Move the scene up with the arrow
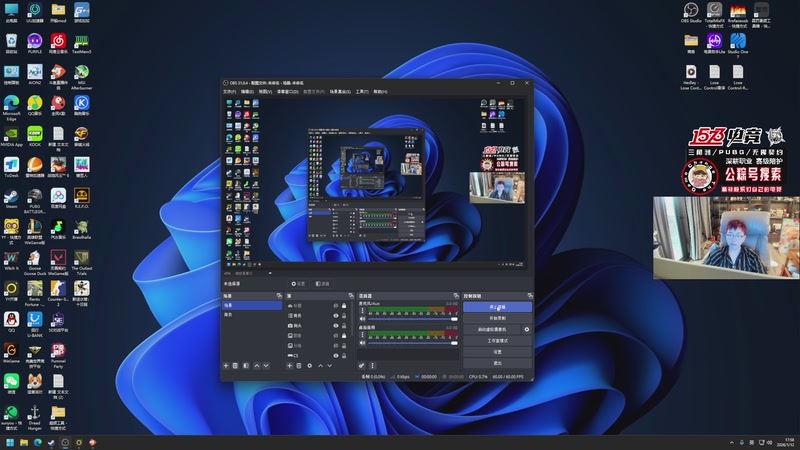 point(257,366)
